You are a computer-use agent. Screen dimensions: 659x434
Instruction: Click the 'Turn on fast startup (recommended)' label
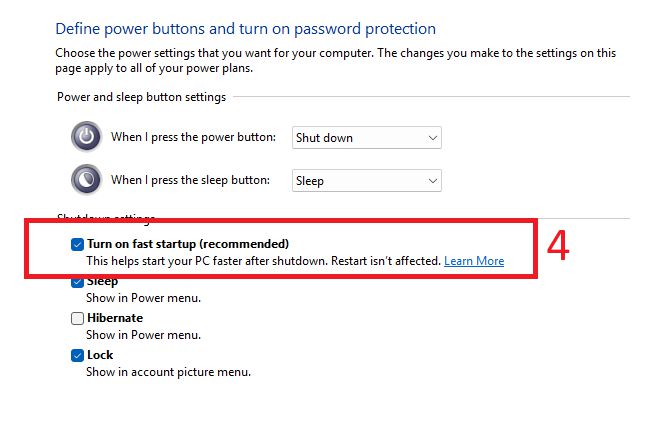187,244
